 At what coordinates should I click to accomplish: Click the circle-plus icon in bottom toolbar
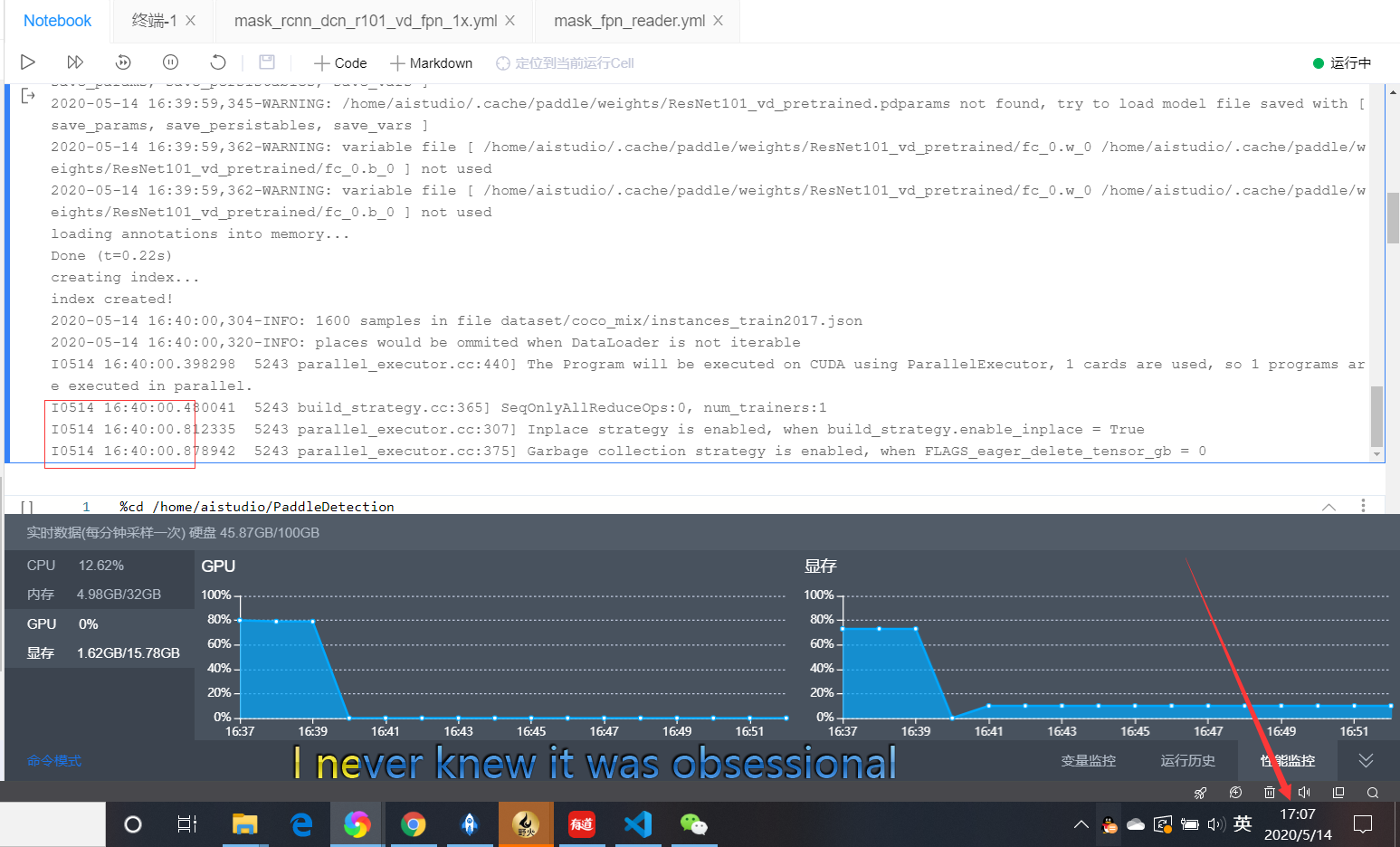(x=1235, y=793)
